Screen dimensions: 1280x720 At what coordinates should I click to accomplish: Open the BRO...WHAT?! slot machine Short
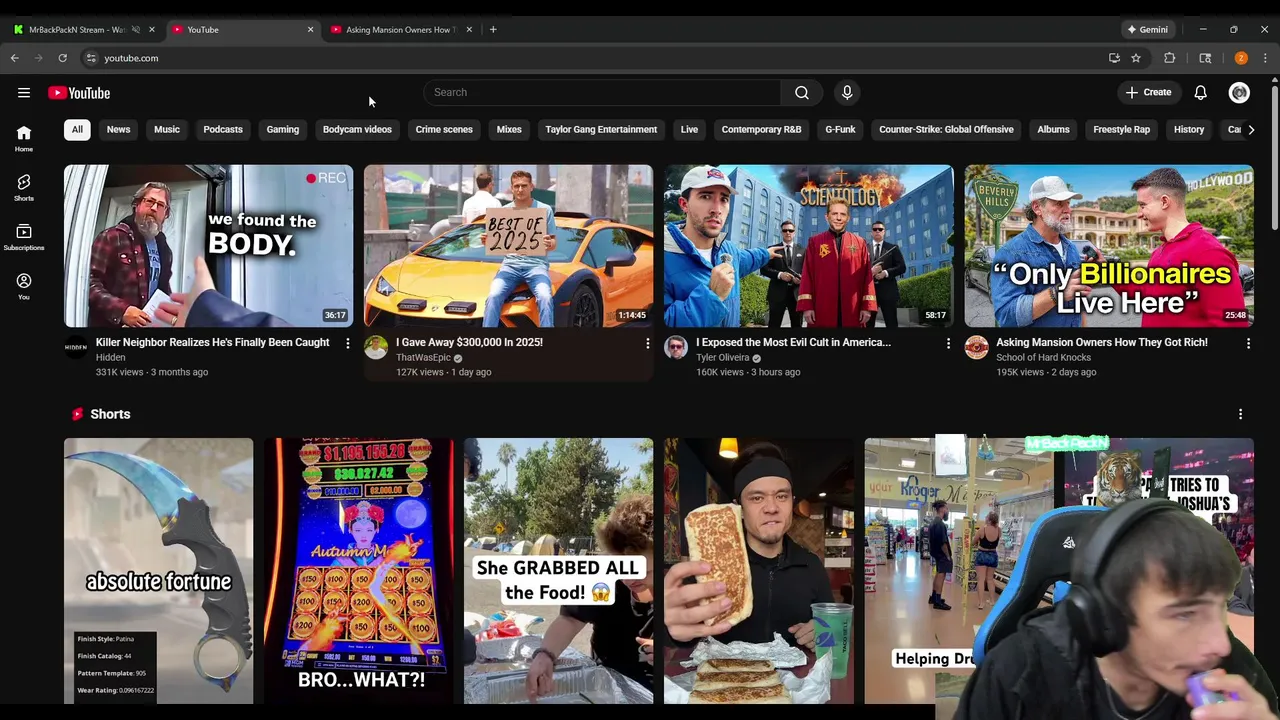tap(359, 571)
